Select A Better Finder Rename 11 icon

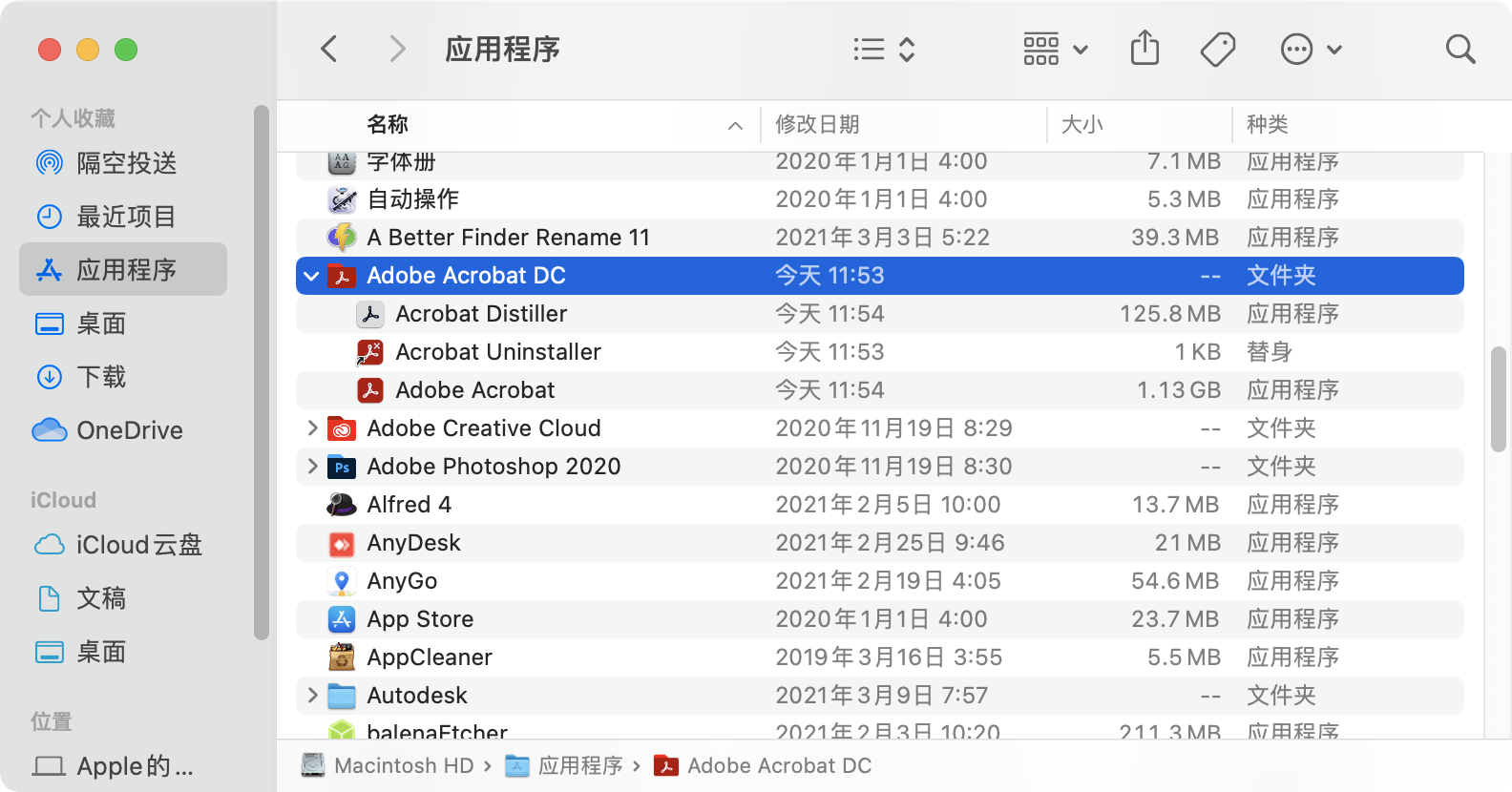[x=342, y=238]
